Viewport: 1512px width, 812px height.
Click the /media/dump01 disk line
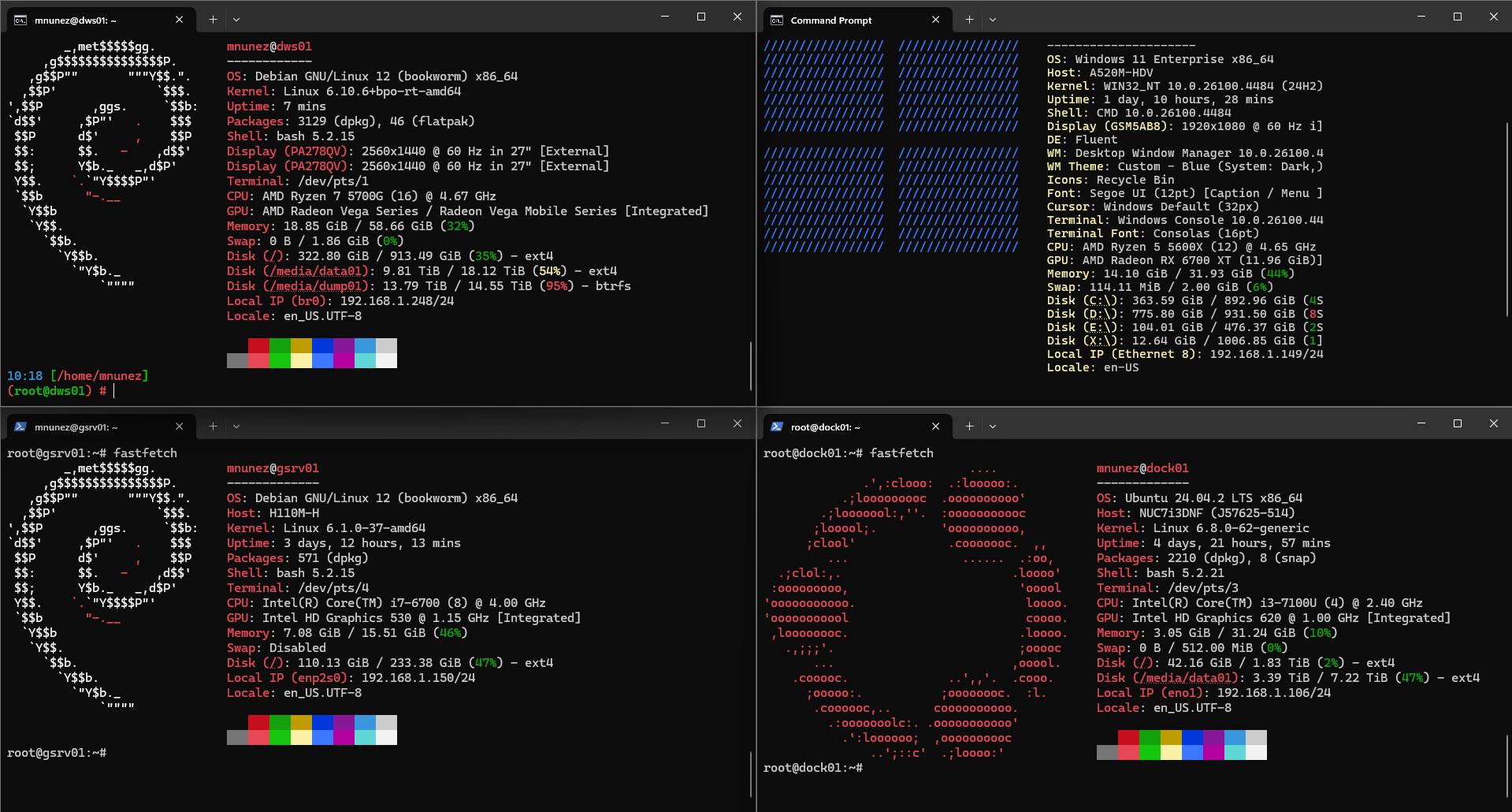click(429, 286)
